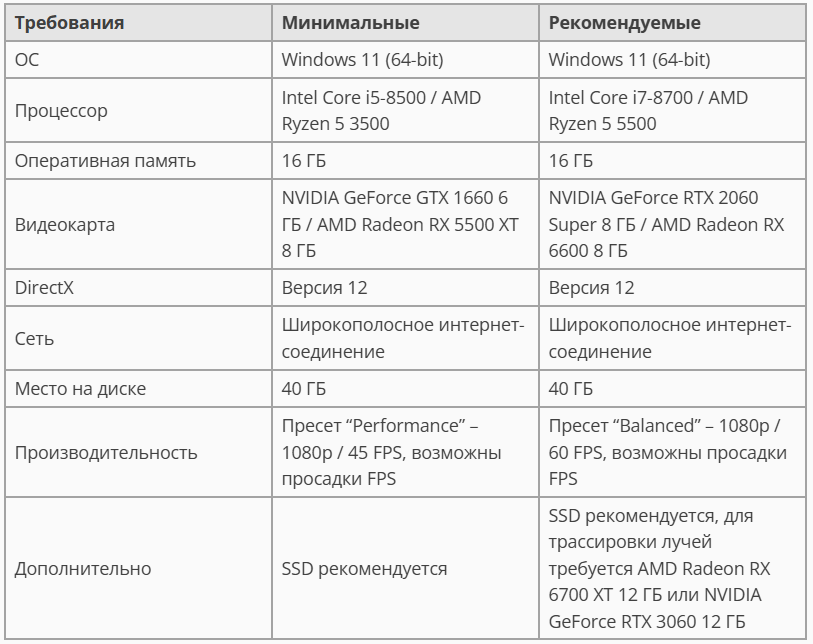This screenshot has height=644, width=813.
Task: Click minimum processor cell with Core i5-8500
Action: [x=381, y=111]
